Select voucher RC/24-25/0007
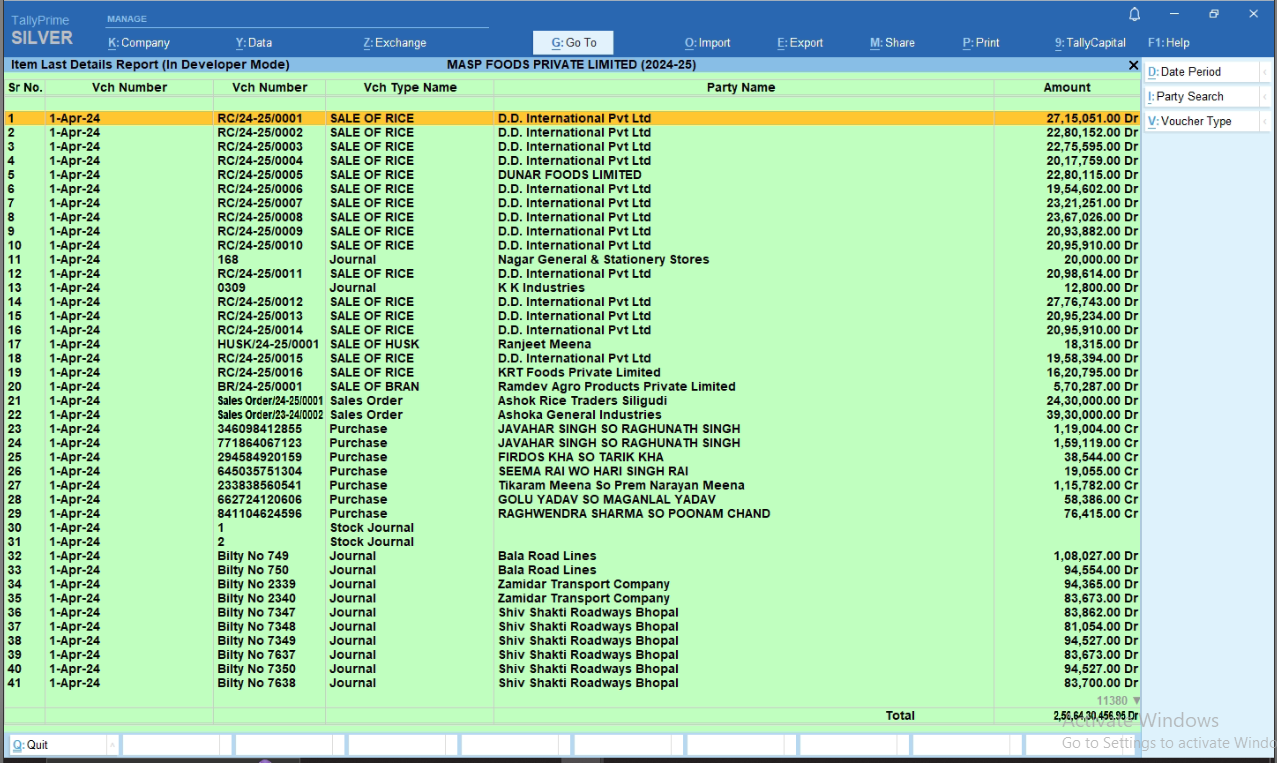The width and height of the screenshot is (1277, 763). coord(260,203)
